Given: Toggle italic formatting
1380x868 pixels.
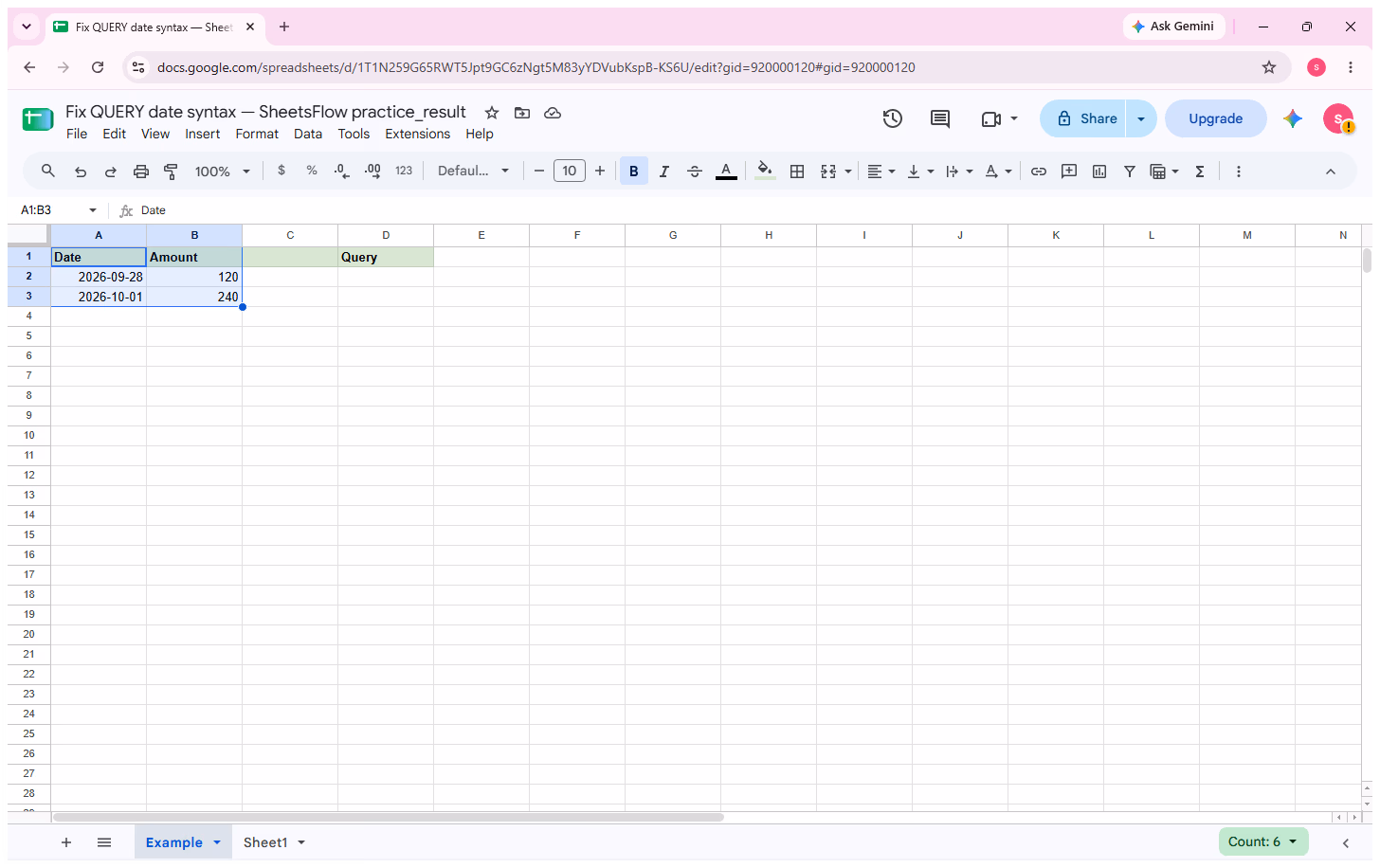Looking at the screenshot, I should (664, 172).
